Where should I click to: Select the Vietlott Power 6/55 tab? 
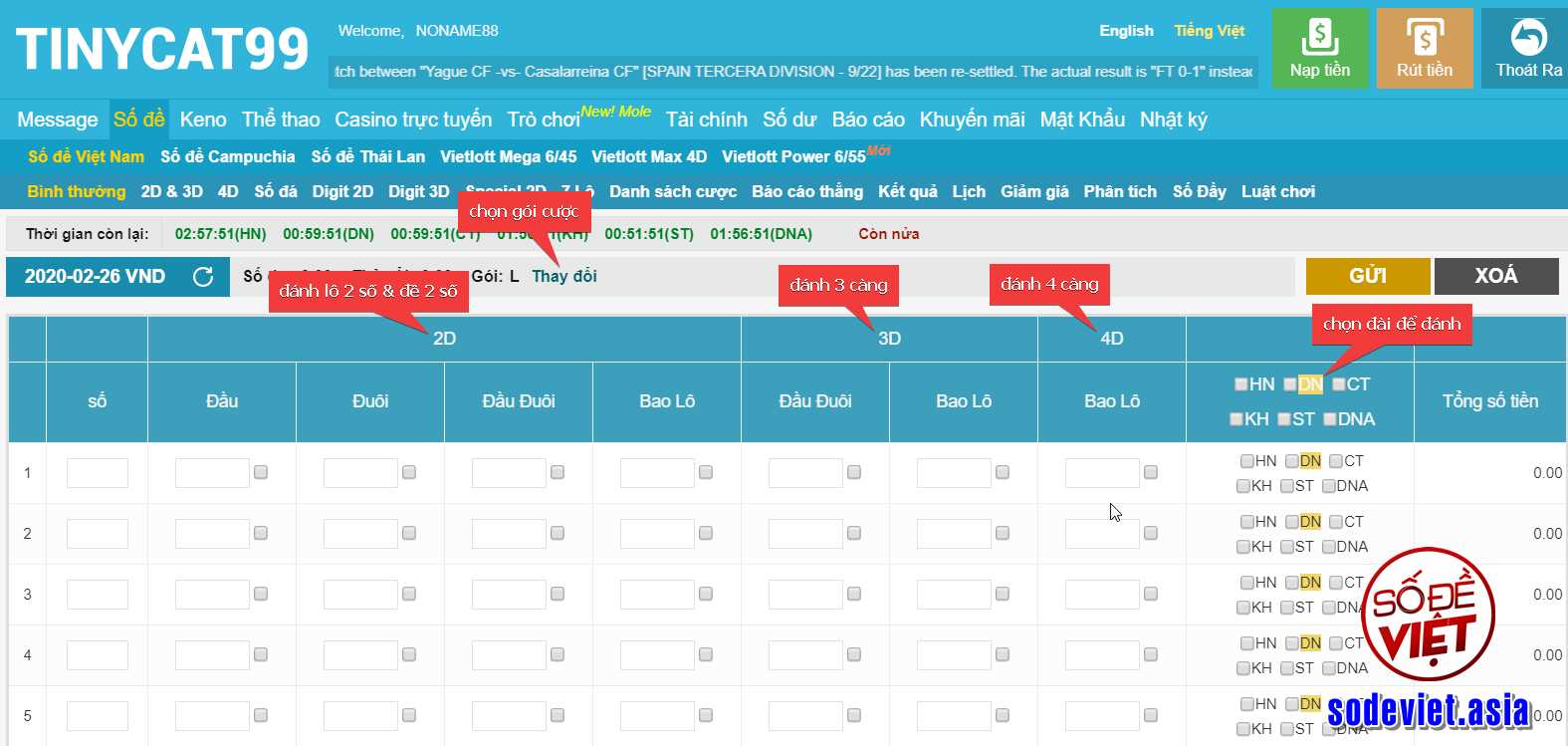pos(793,156)
